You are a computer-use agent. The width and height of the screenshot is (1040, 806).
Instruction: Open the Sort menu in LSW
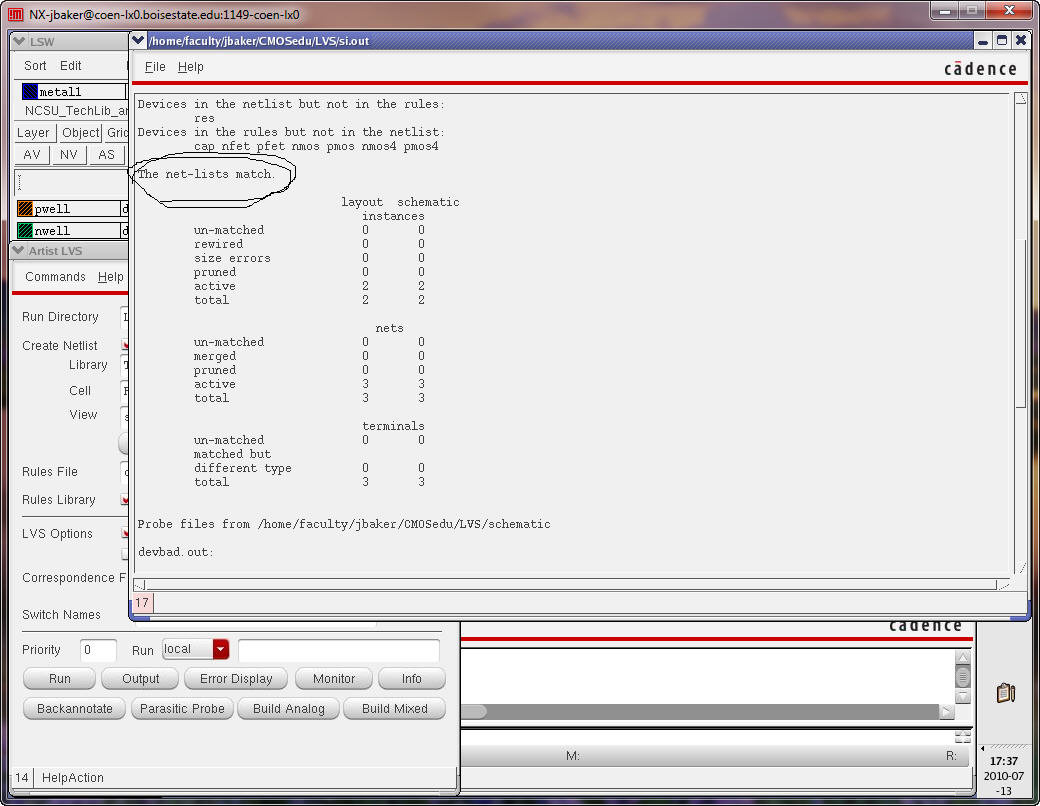point(35,66)
